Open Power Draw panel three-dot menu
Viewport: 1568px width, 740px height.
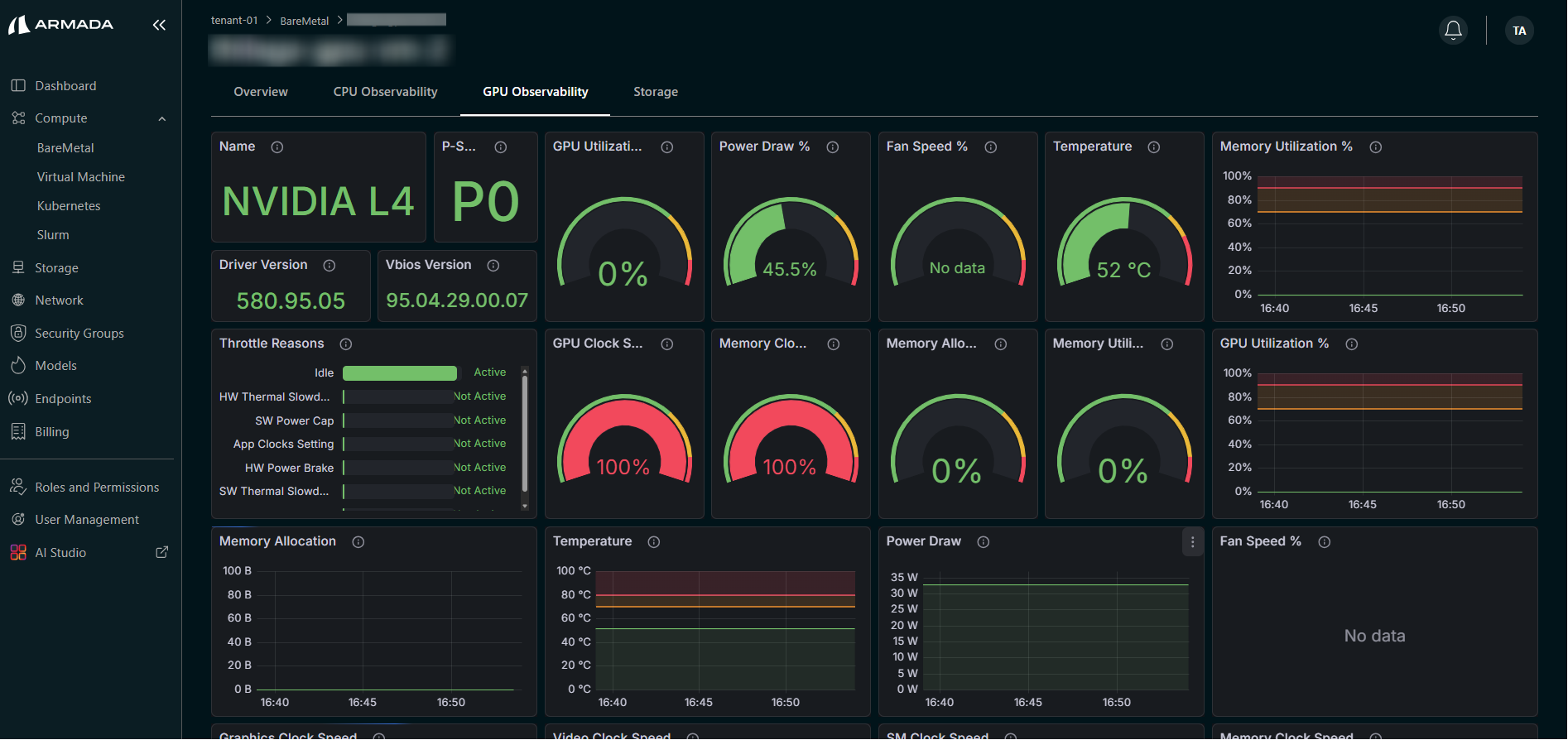point(1192,542)
